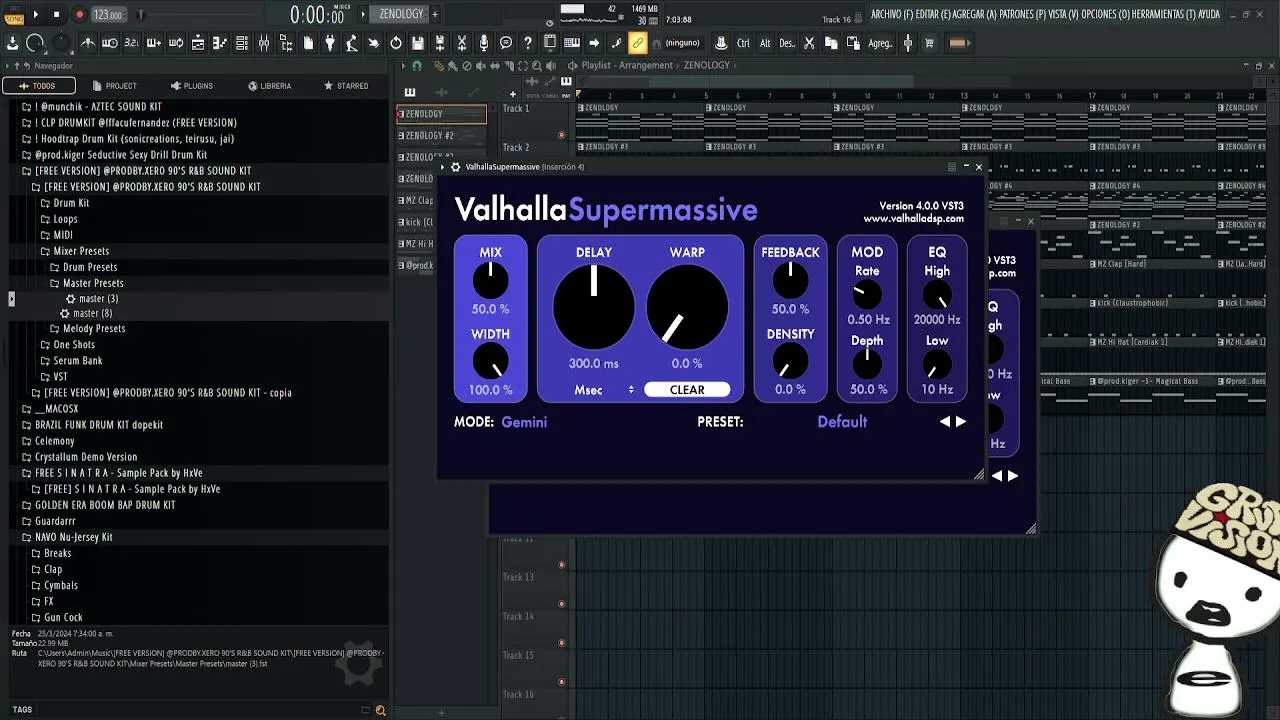Click the typing keyboard to piano icon
The height and width of the screenshot is (720, 1280).
point(572,43)
